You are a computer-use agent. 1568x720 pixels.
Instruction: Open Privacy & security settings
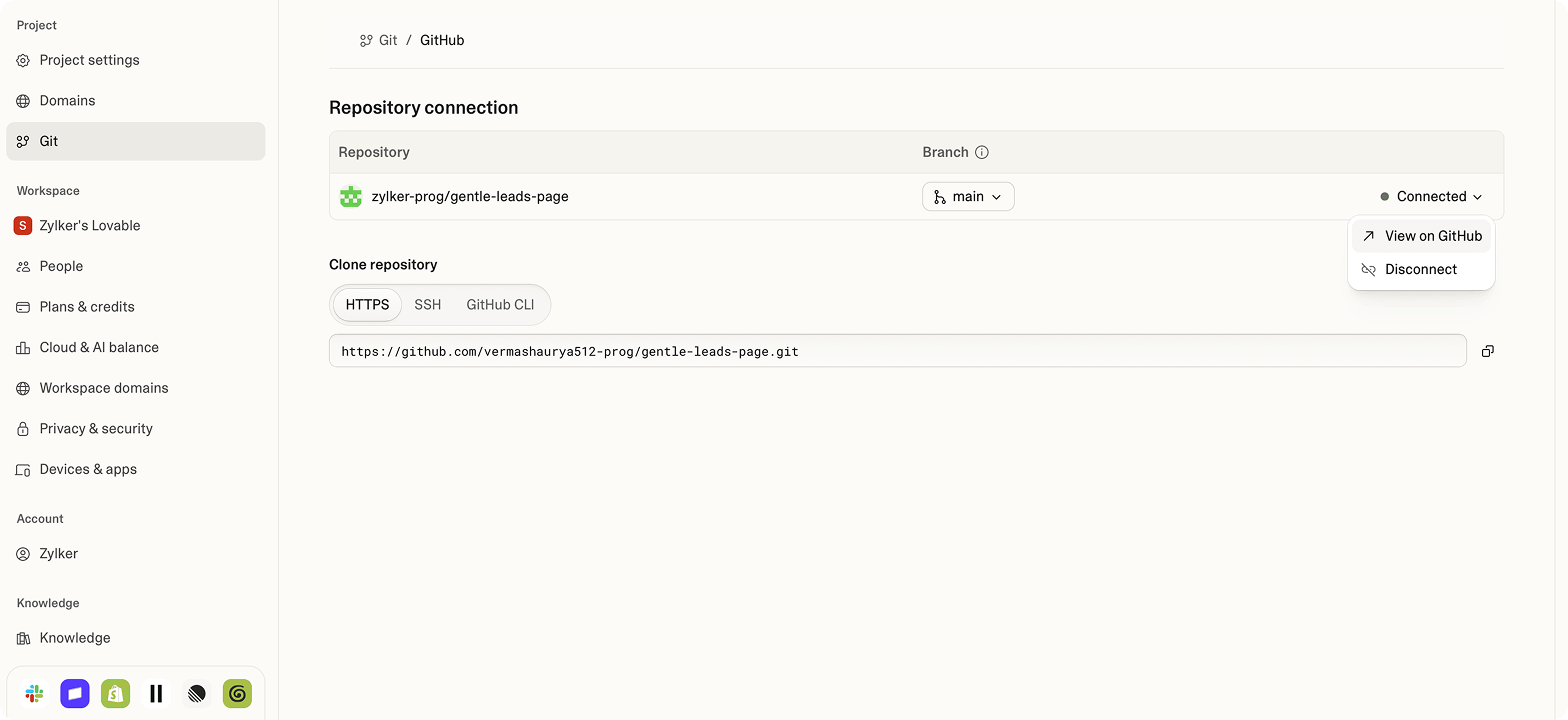pos(136,429)
